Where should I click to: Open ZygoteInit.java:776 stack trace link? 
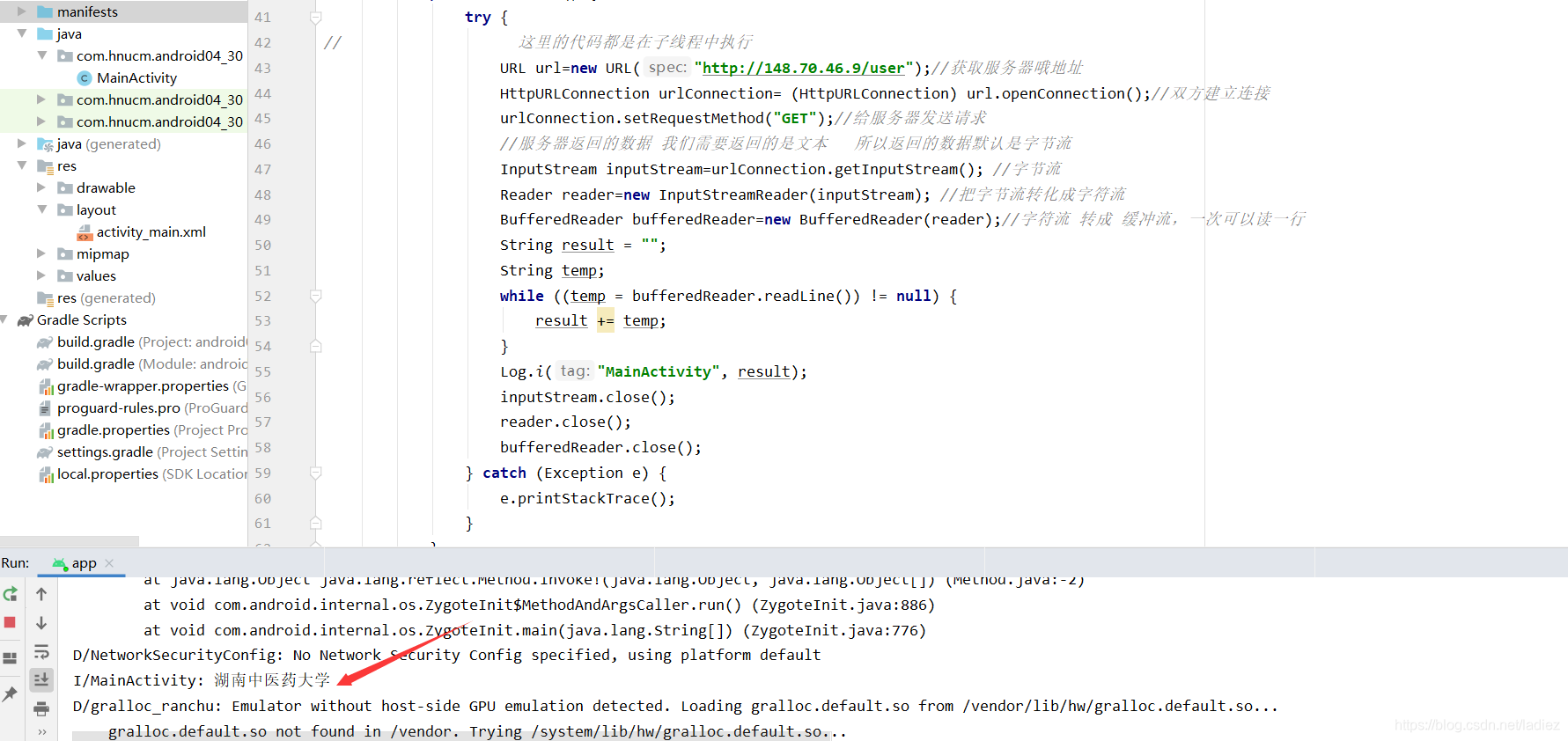tap(835, 630)
